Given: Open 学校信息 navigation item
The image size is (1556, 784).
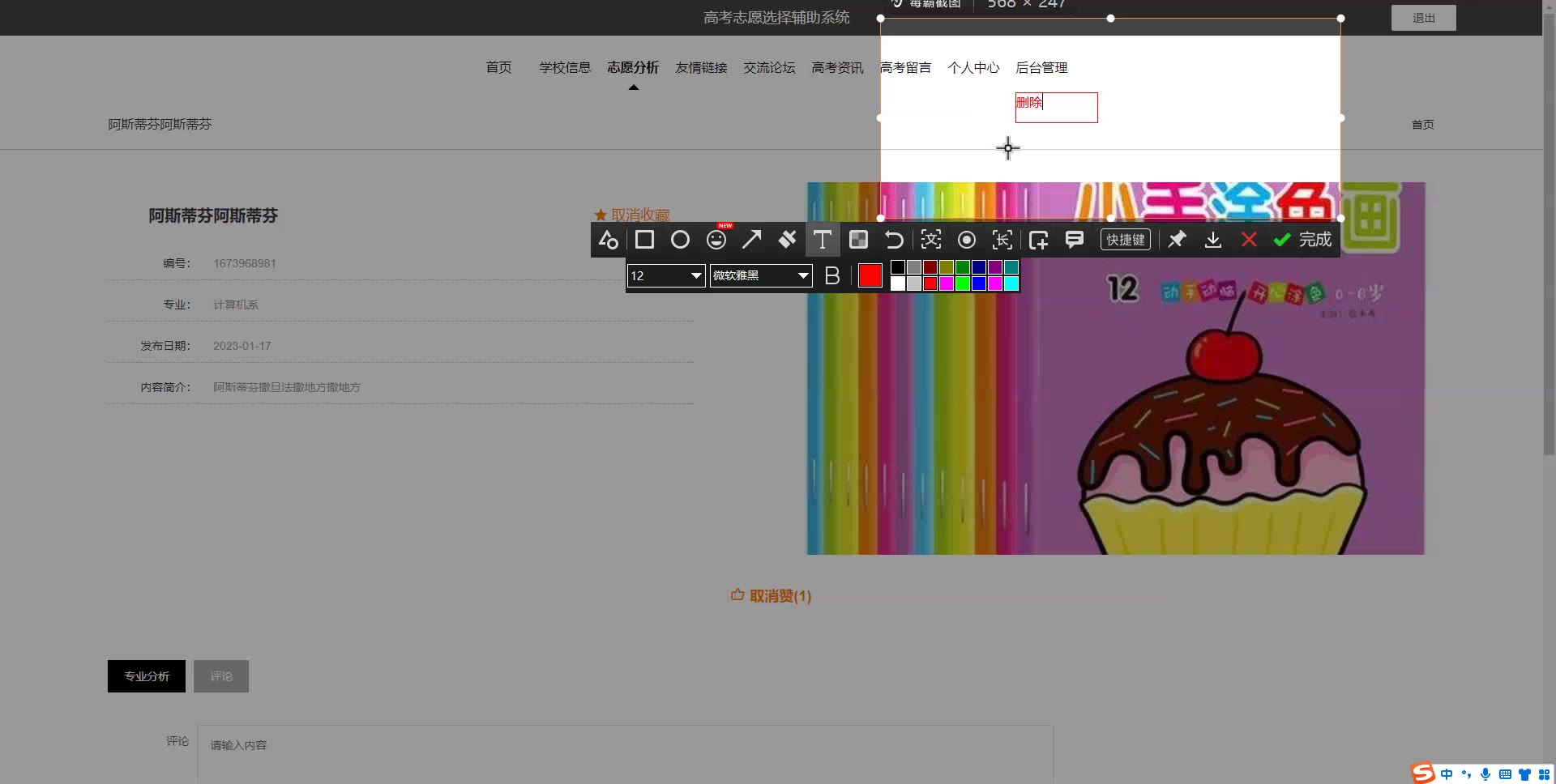Looking at the screenshot, I should coord(565,67).
